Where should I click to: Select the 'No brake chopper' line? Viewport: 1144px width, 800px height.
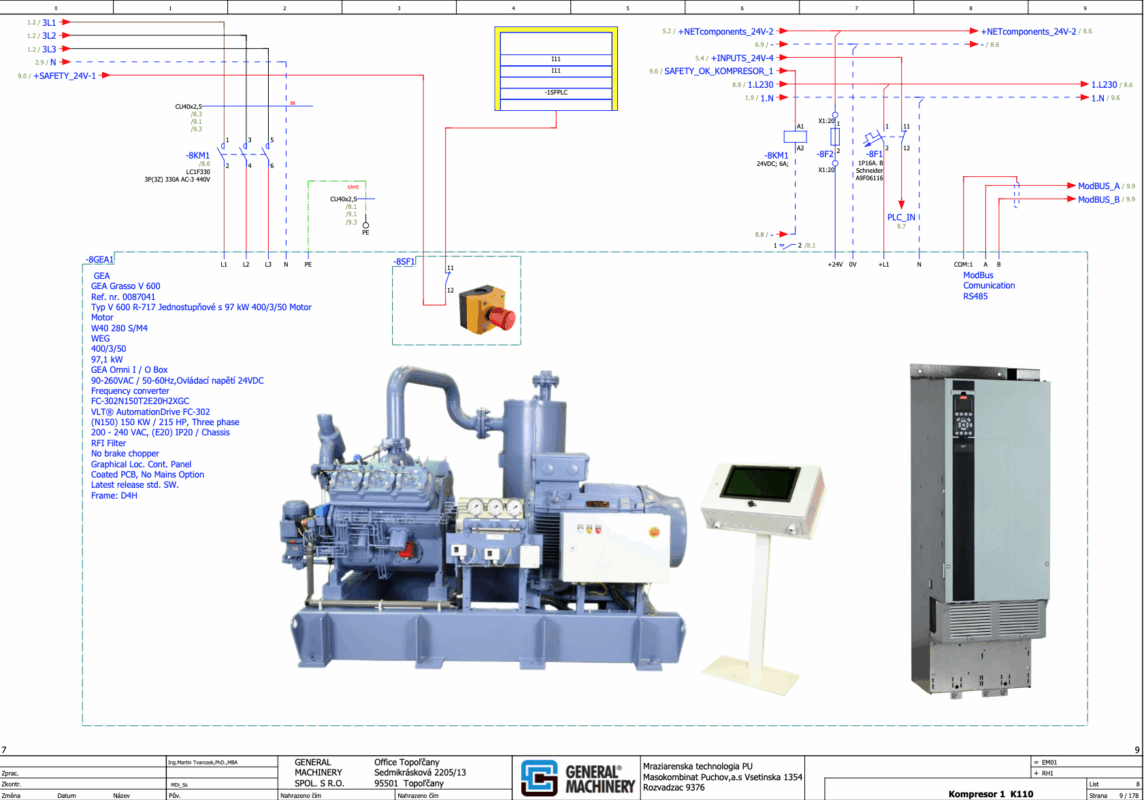pos(125,454)
